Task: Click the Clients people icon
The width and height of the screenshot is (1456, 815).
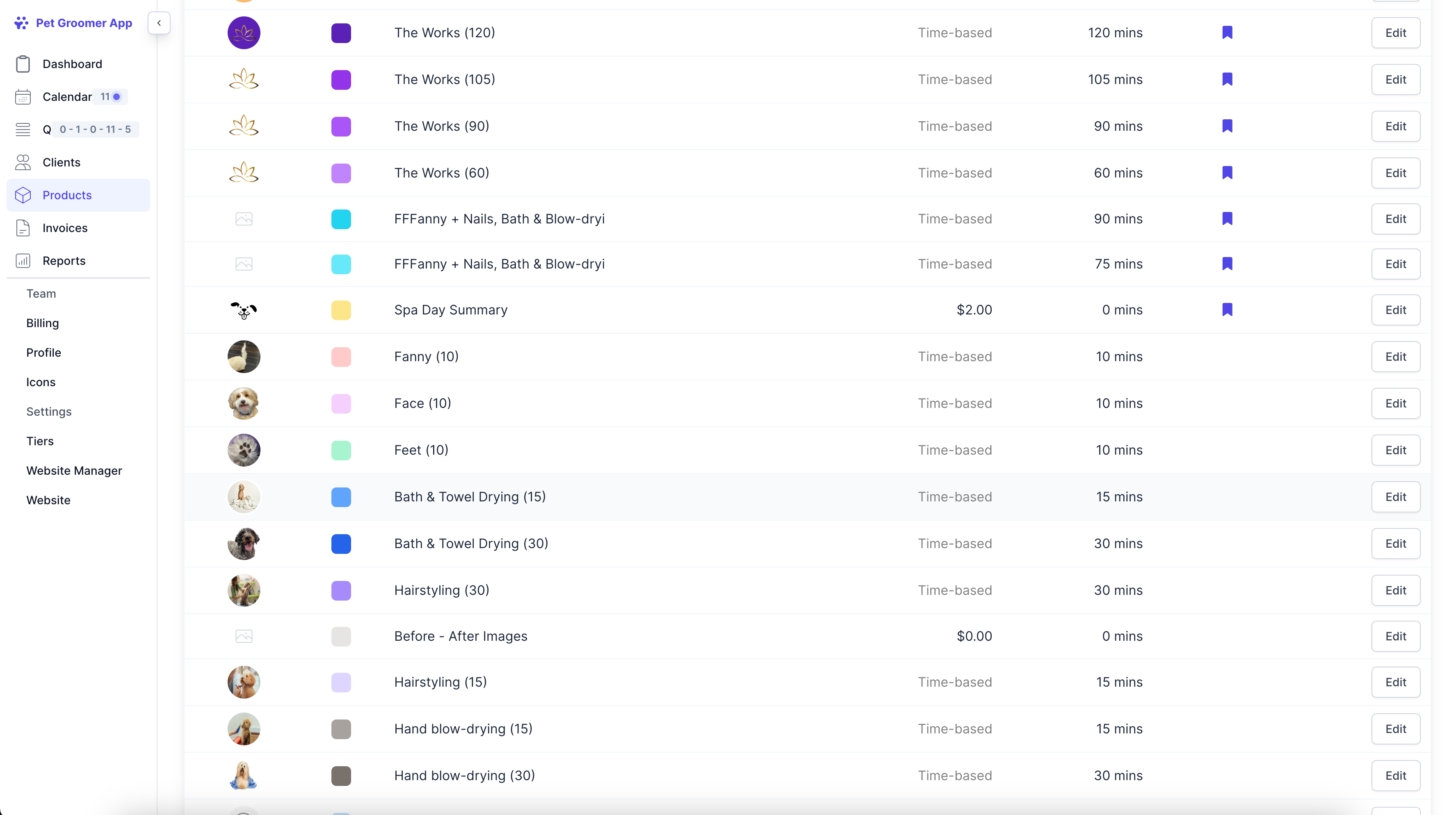Action: point(23,162)
